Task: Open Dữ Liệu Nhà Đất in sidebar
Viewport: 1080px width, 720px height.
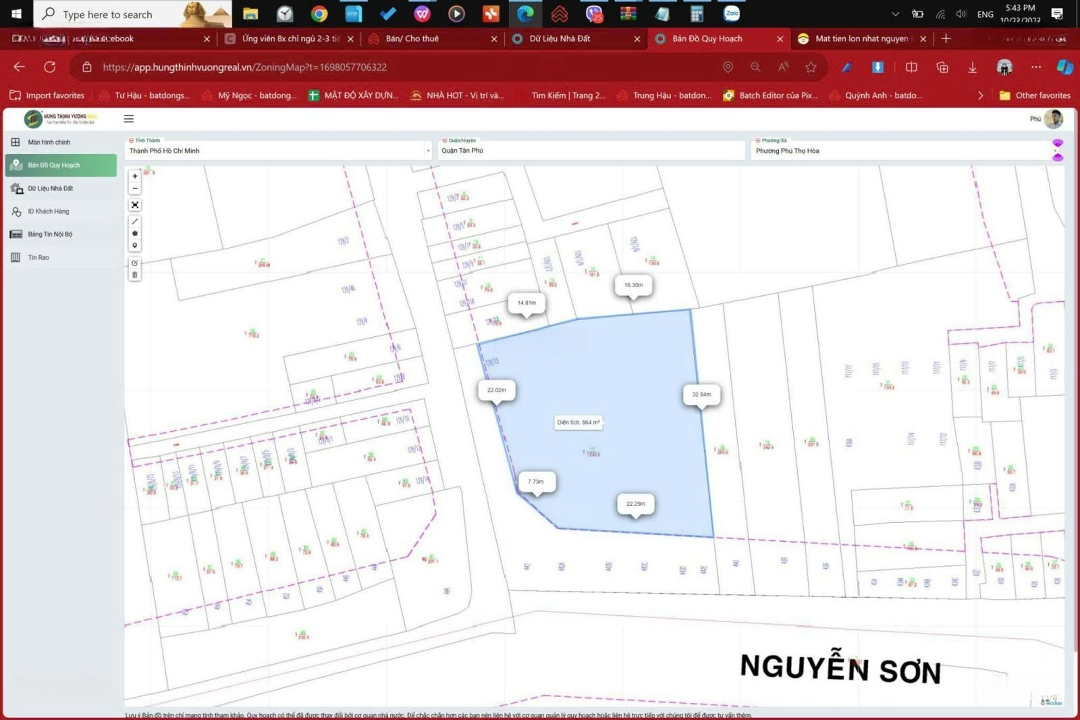Action: tap(50, 188)
